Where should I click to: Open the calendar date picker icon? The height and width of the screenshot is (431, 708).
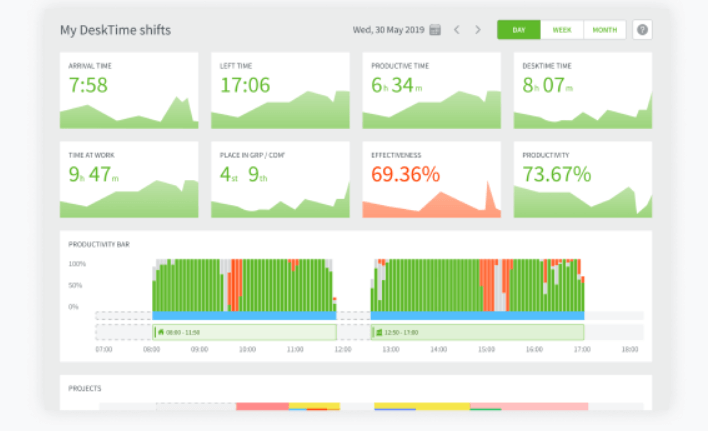tap(435, 30)
